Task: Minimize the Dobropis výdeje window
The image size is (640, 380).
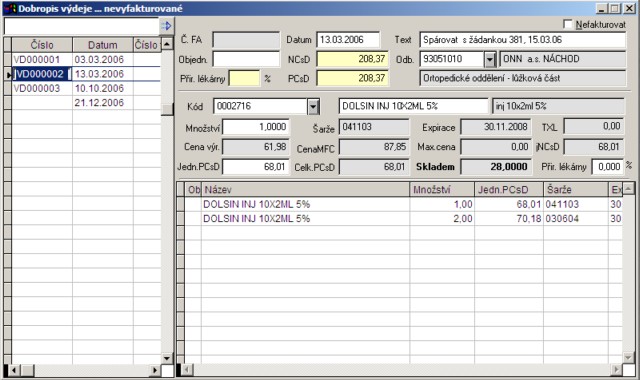Action: pos(601,9)
